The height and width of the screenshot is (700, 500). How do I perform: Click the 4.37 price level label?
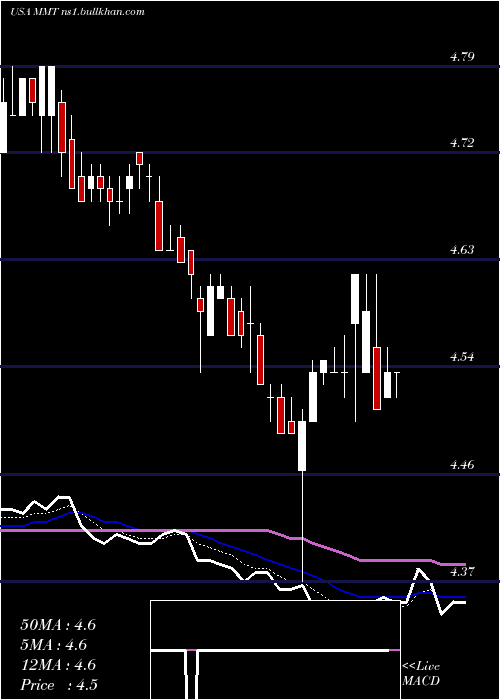pyautogui.click(x=462, y=571)
